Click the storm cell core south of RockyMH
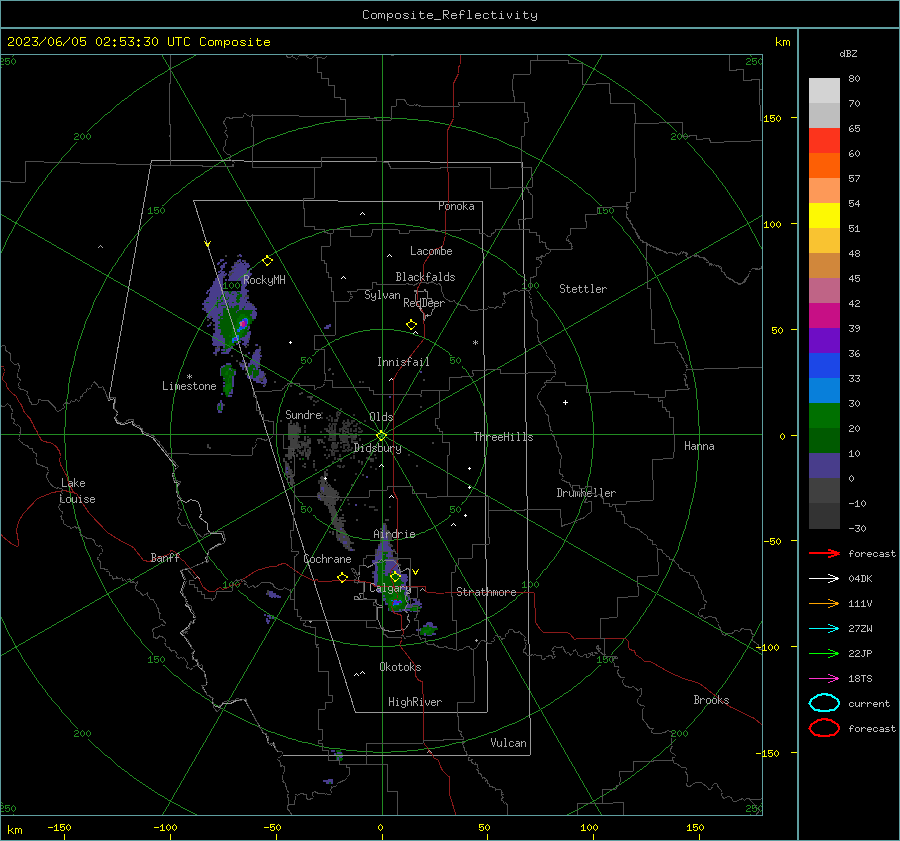Viewport: 900px width, 841px height. click(x=243, y=324)
